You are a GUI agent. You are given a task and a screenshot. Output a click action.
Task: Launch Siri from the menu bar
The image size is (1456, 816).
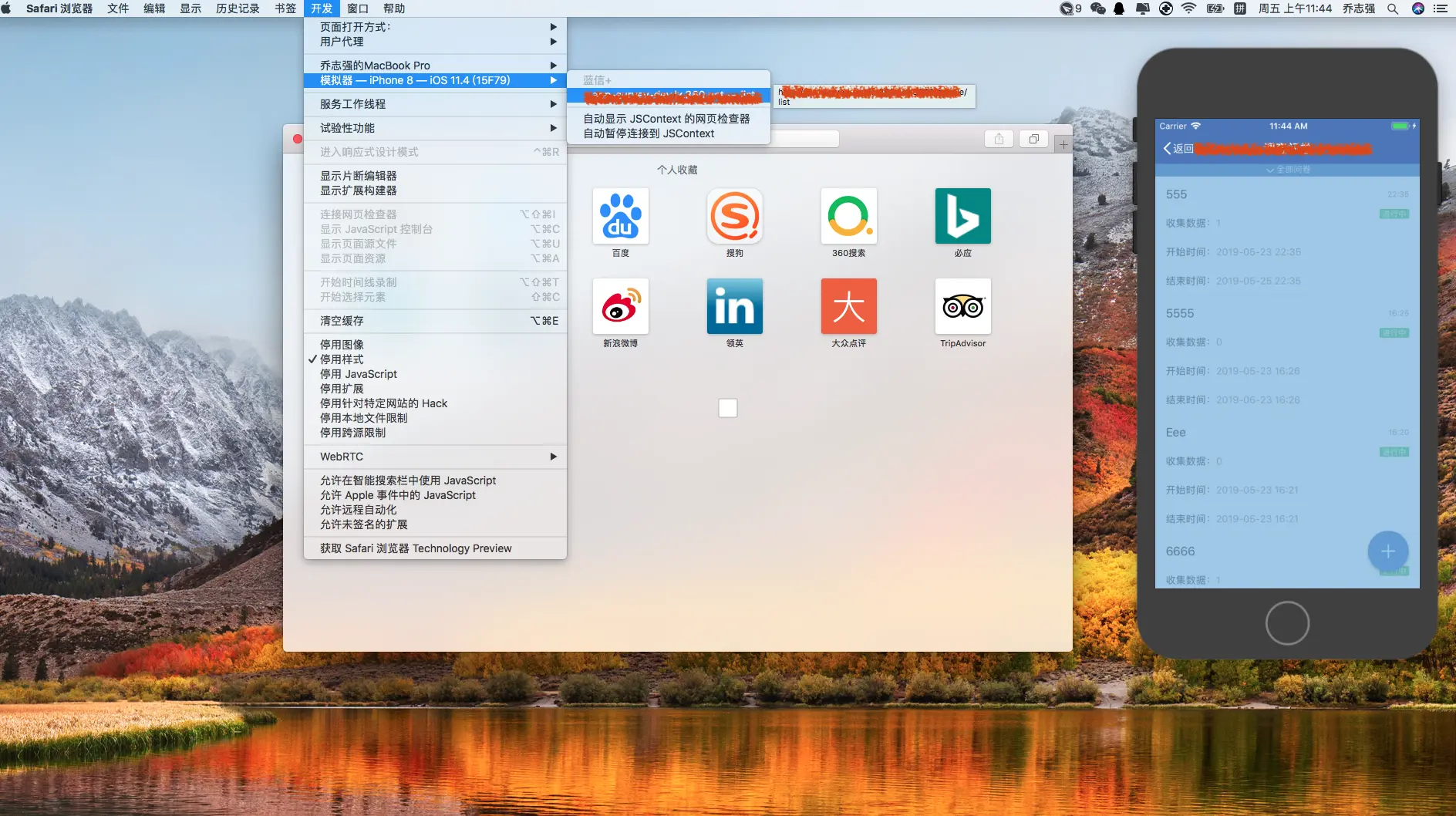[x=1417, y=8]
